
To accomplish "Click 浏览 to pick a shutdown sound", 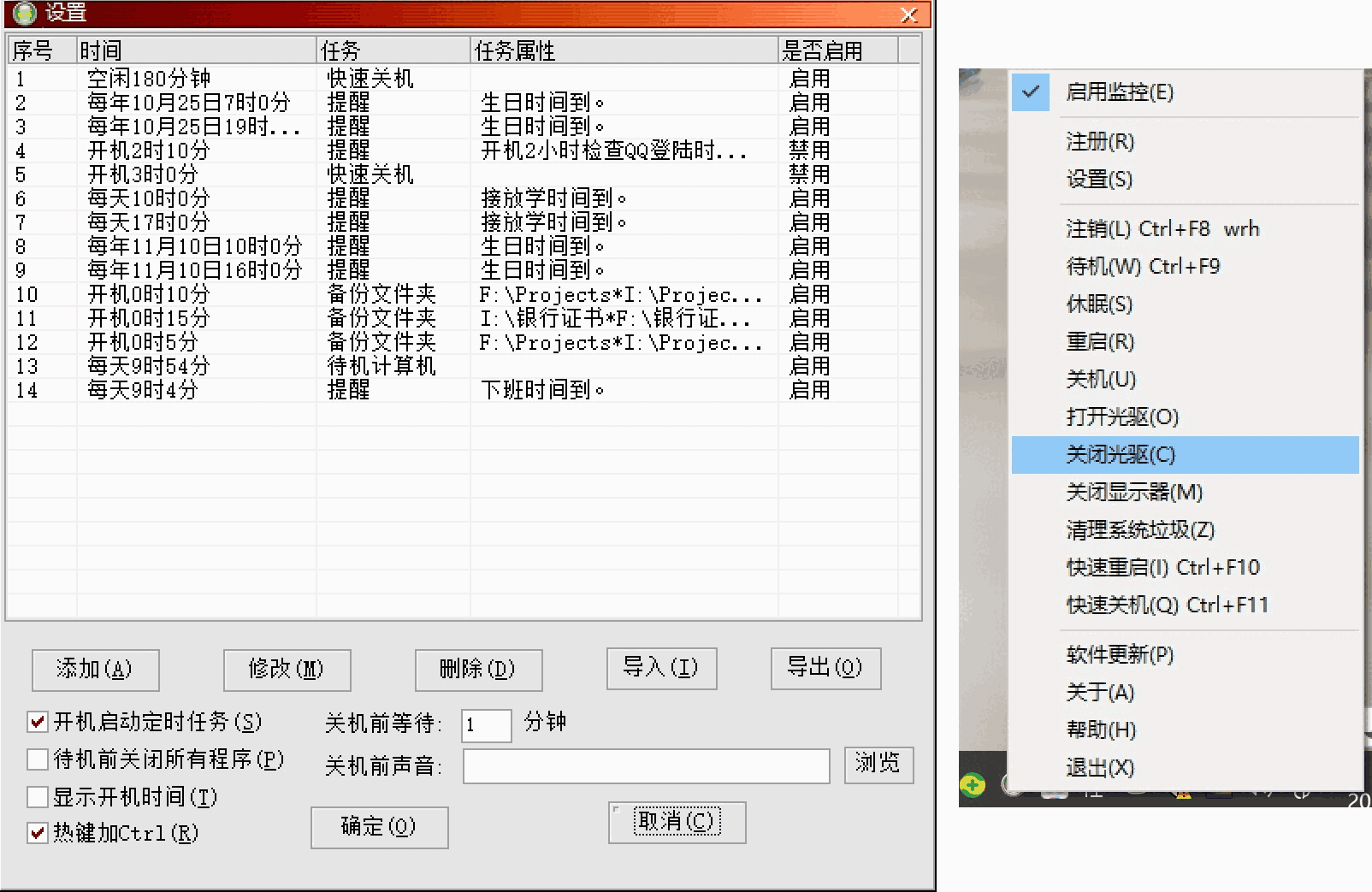I will (879, 765).
